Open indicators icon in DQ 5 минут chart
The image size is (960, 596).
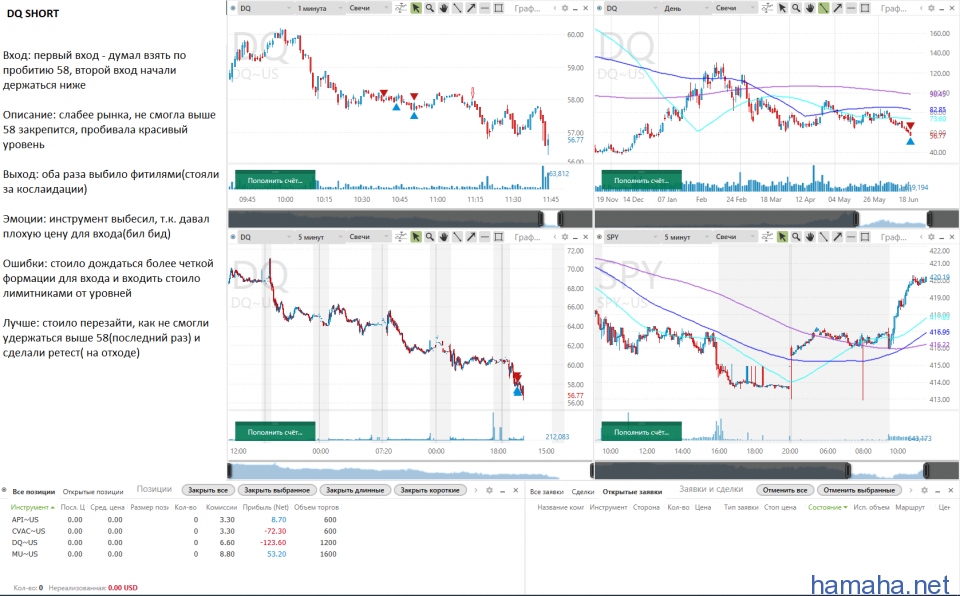(x=400, y=236)
